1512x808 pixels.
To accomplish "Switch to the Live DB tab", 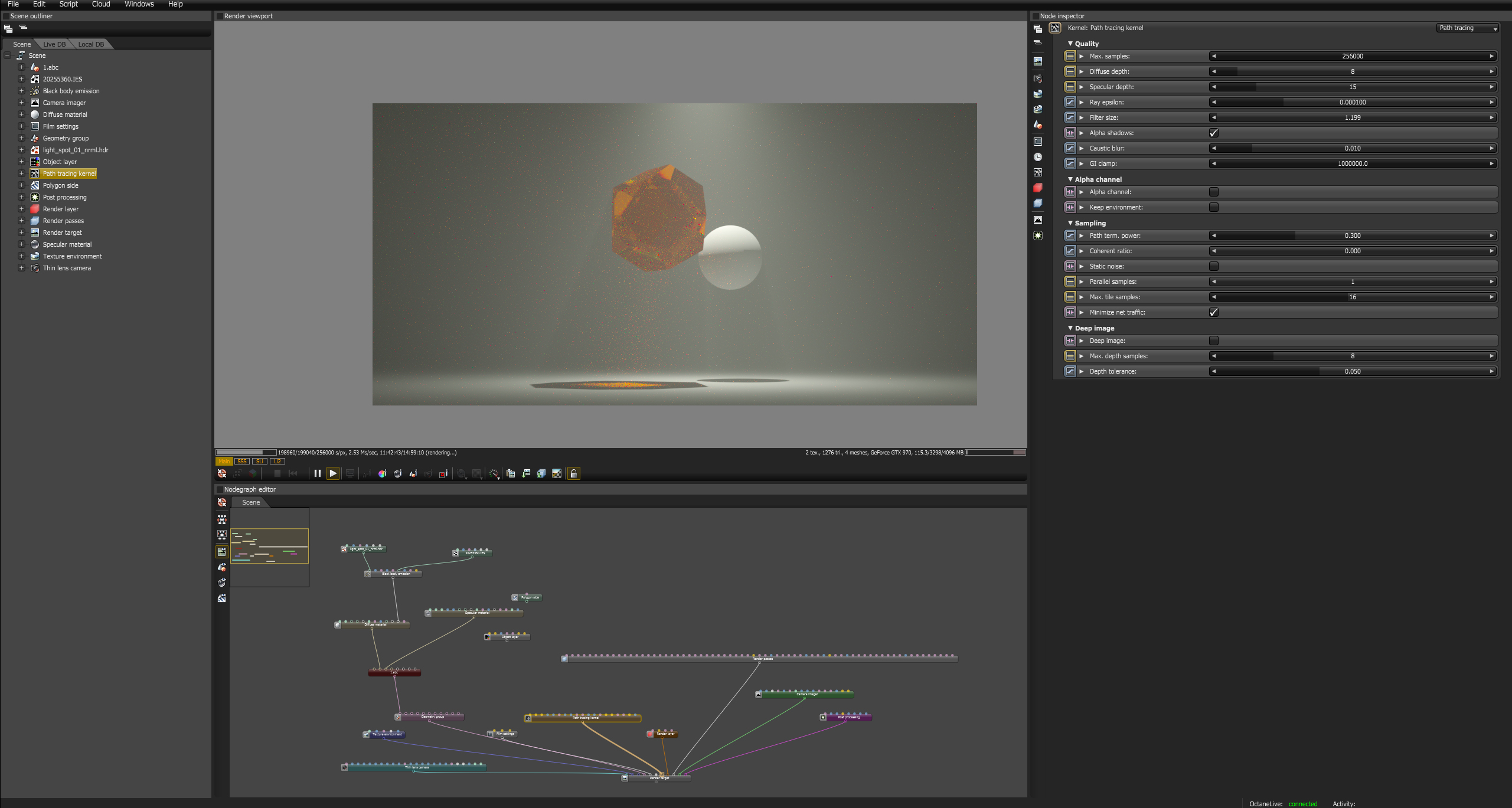I will pyautogui.click(x=54, y=44).
